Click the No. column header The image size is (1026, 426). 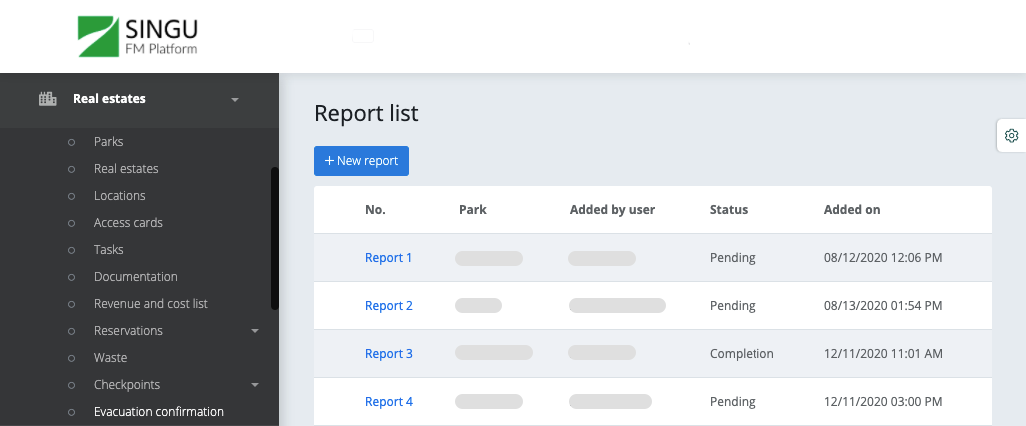pos(376,210)
